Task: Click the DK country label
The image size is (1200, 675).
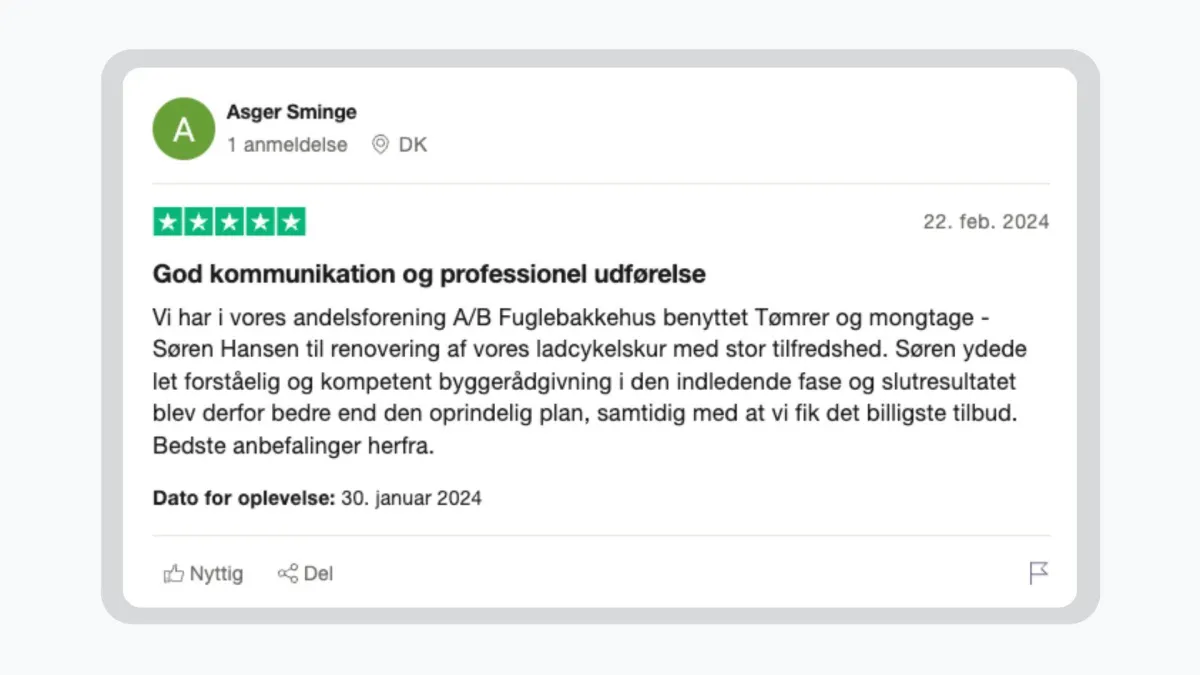Action: [413, 145]
